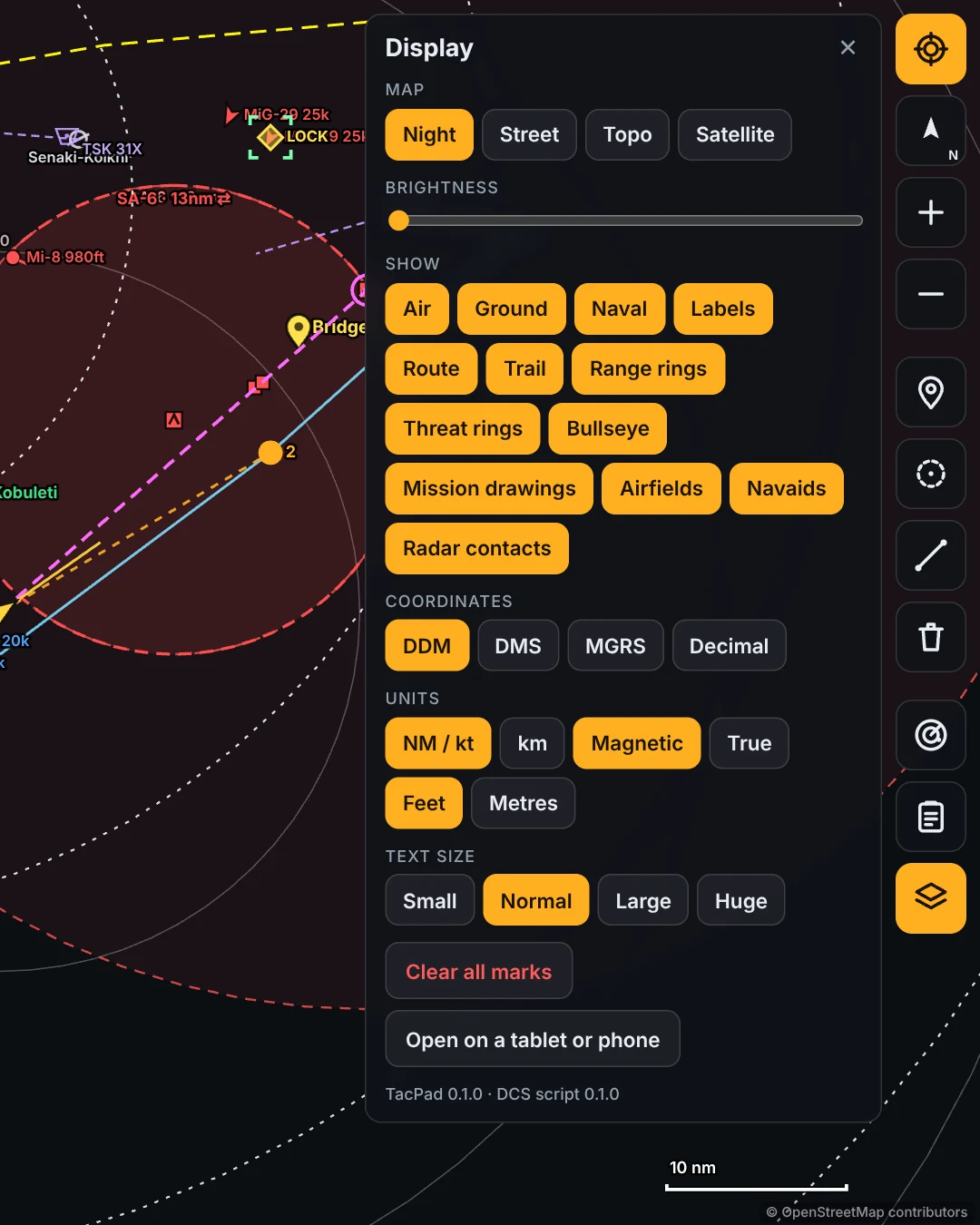Screen dimensions: 980x1225
Task: Open the bullseye target icon
Action: [931, 735]
